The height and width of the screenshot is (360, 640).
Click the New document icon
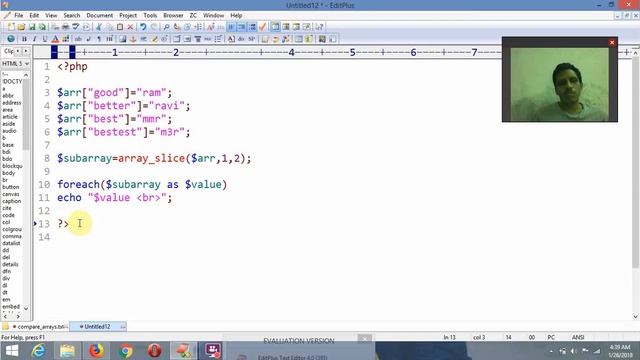pyautogui.click(x=11, y=27)
